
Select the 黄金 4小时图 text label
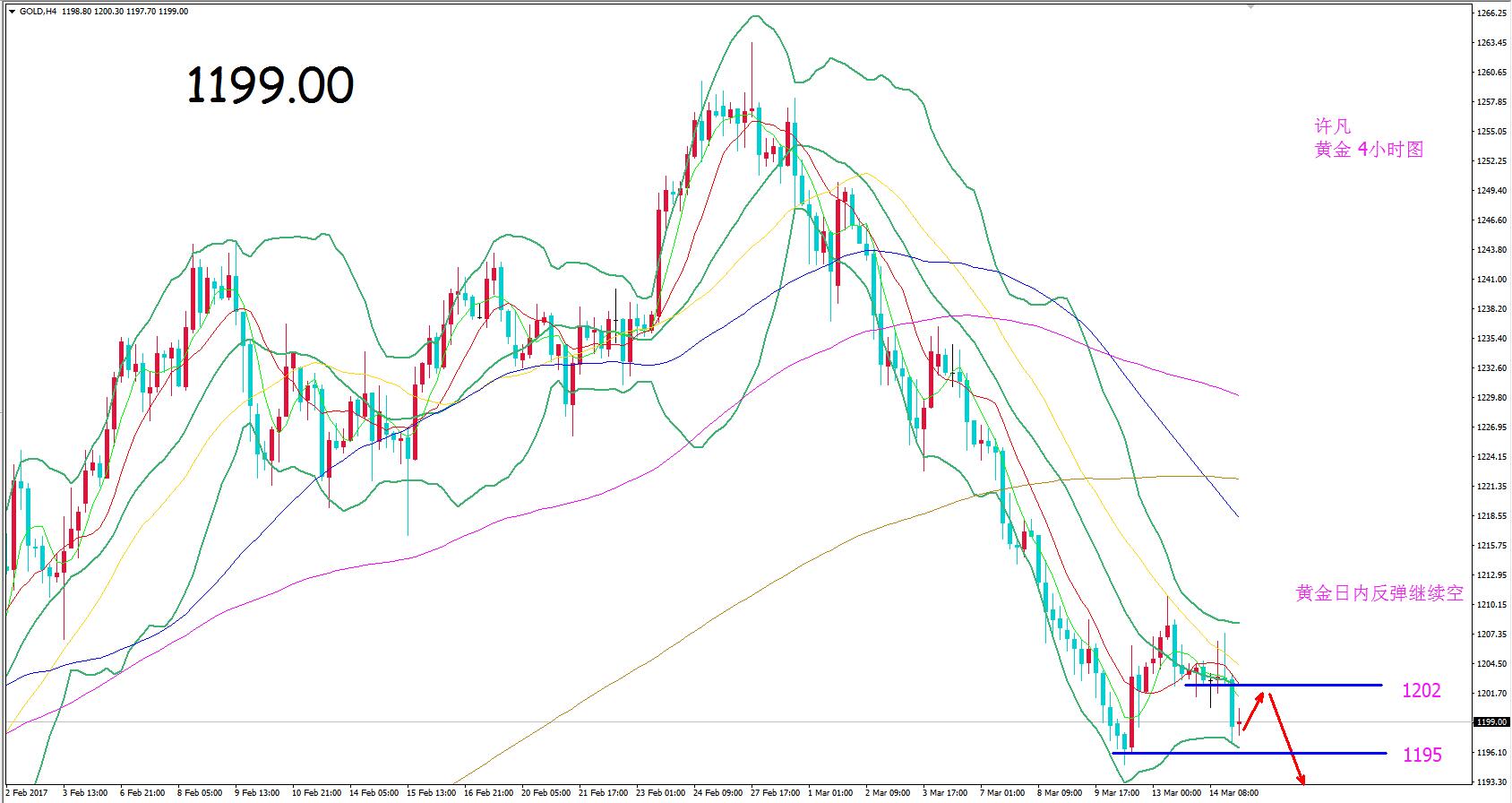(1369, 151)
